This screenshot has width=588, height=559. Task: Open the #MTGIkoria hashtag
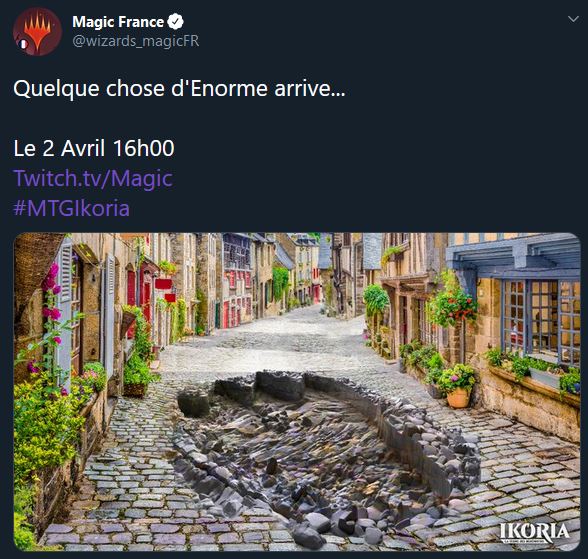[72, 208]
